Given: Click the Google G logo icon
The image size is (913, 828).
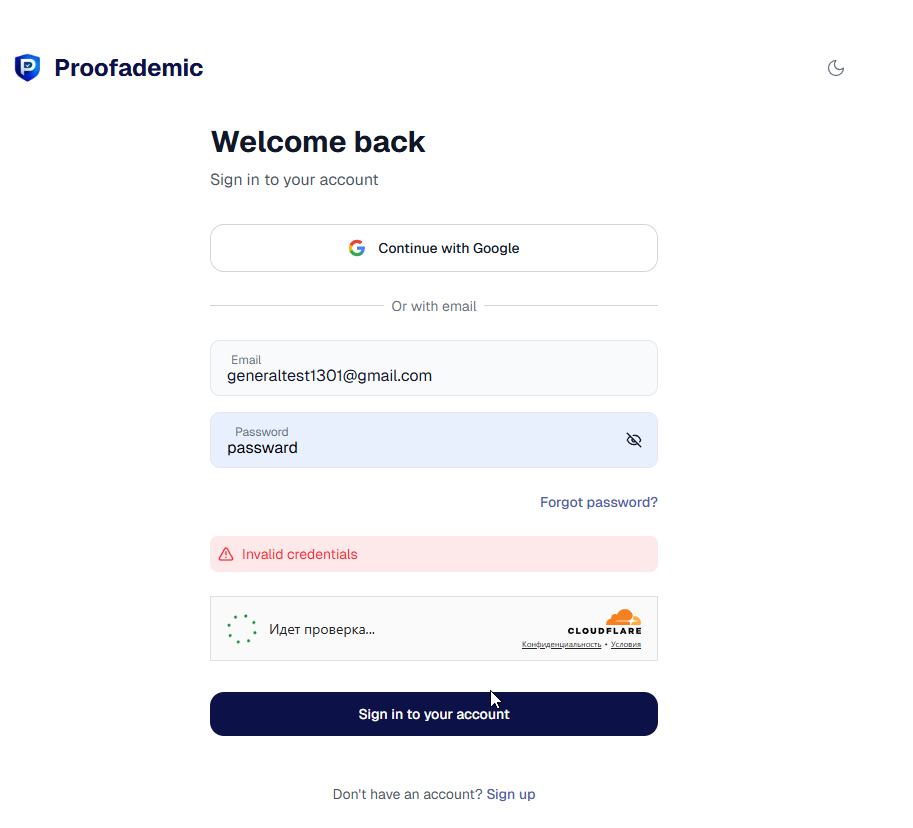Looking at the screenshot, I should (357, 248).
